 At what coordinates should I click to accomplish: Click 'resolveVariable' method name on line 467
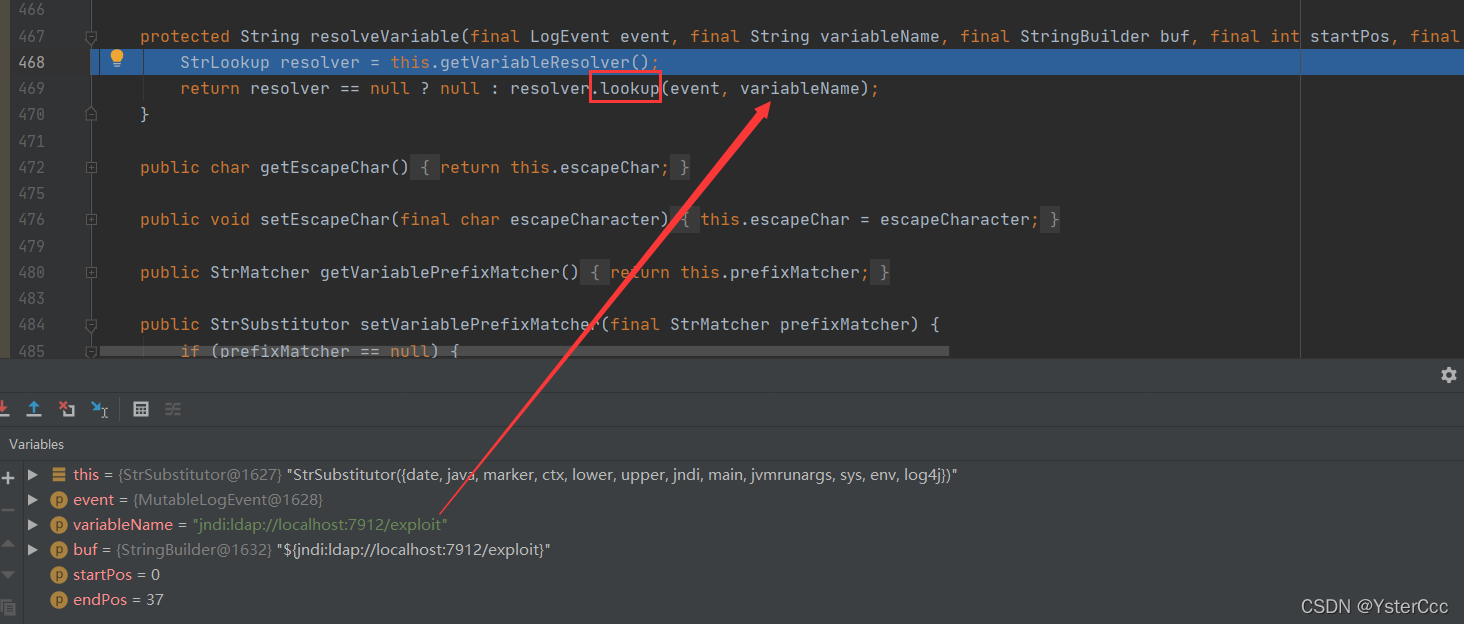point(385,36)
